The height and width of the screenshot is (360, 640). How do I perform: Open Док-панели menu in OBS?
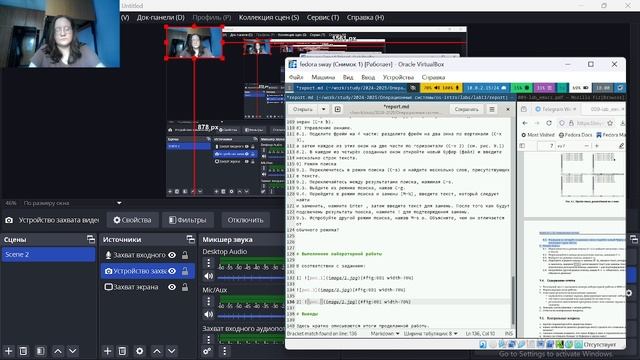[x=161, y=18]
